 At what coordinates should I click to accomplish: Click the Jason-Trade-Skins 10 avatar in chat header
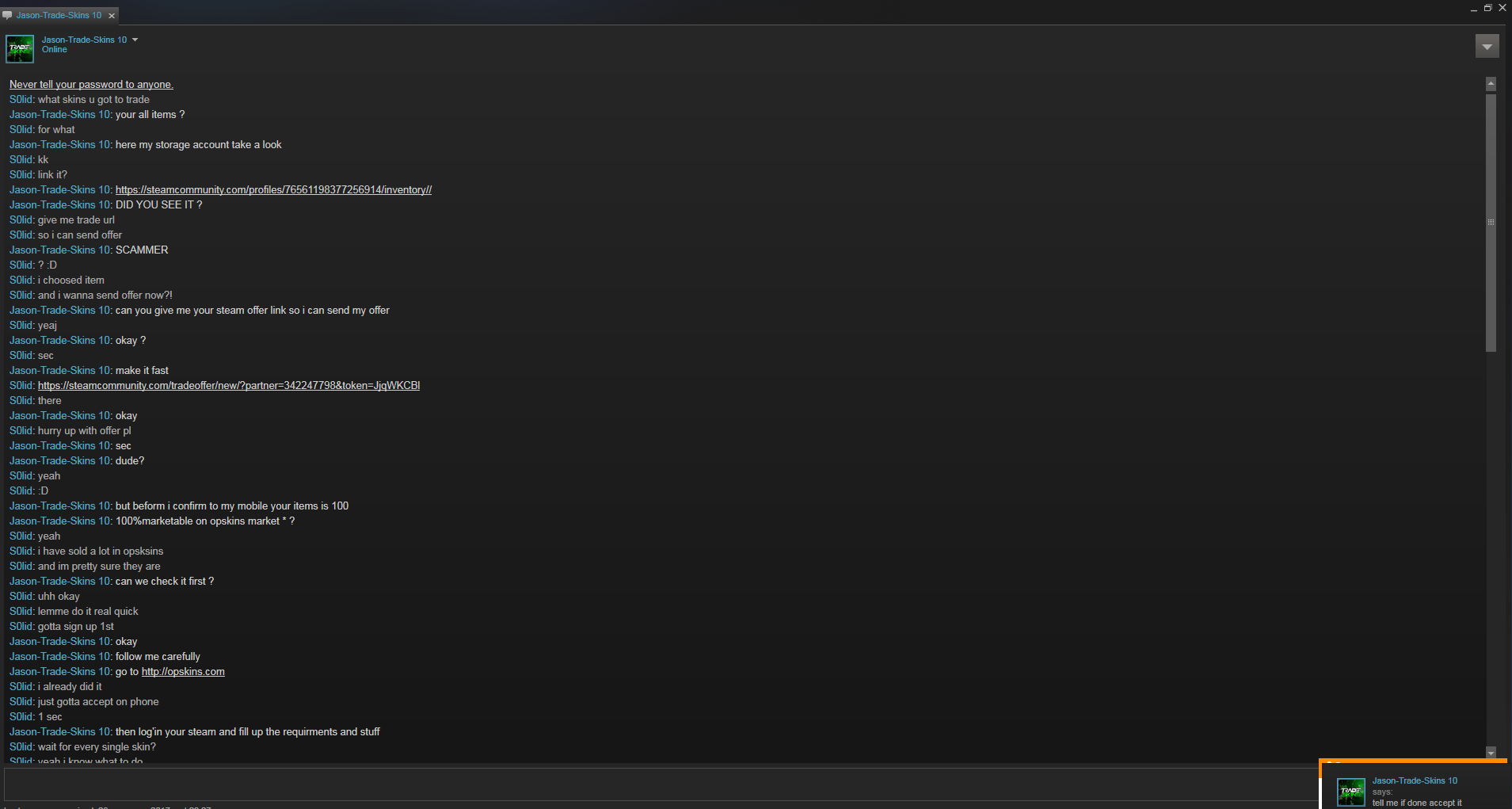coord(20,48)
